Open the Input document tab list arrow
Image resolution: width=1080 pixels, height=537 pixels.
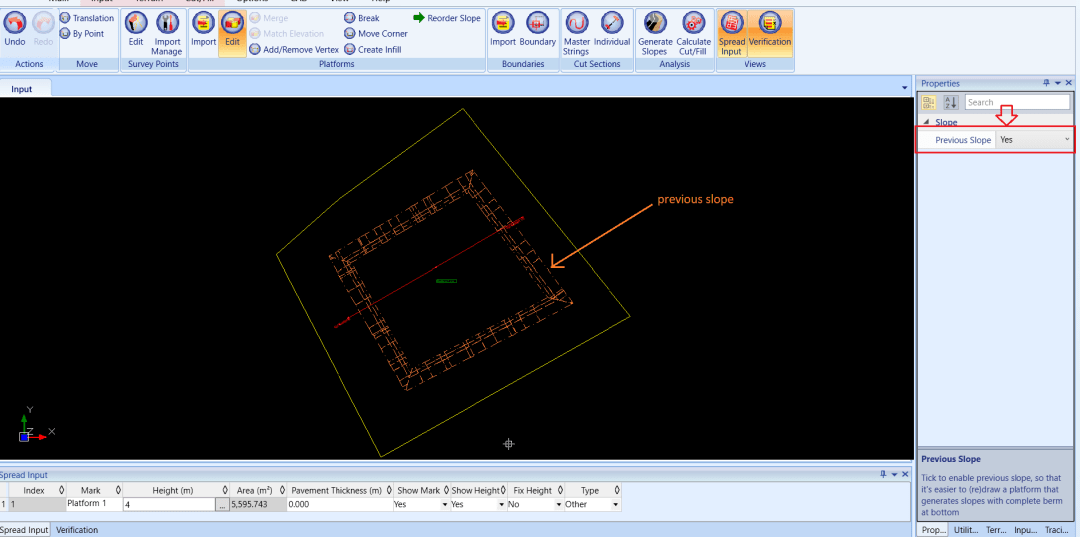pyautogui.click(x=904, y=88)
